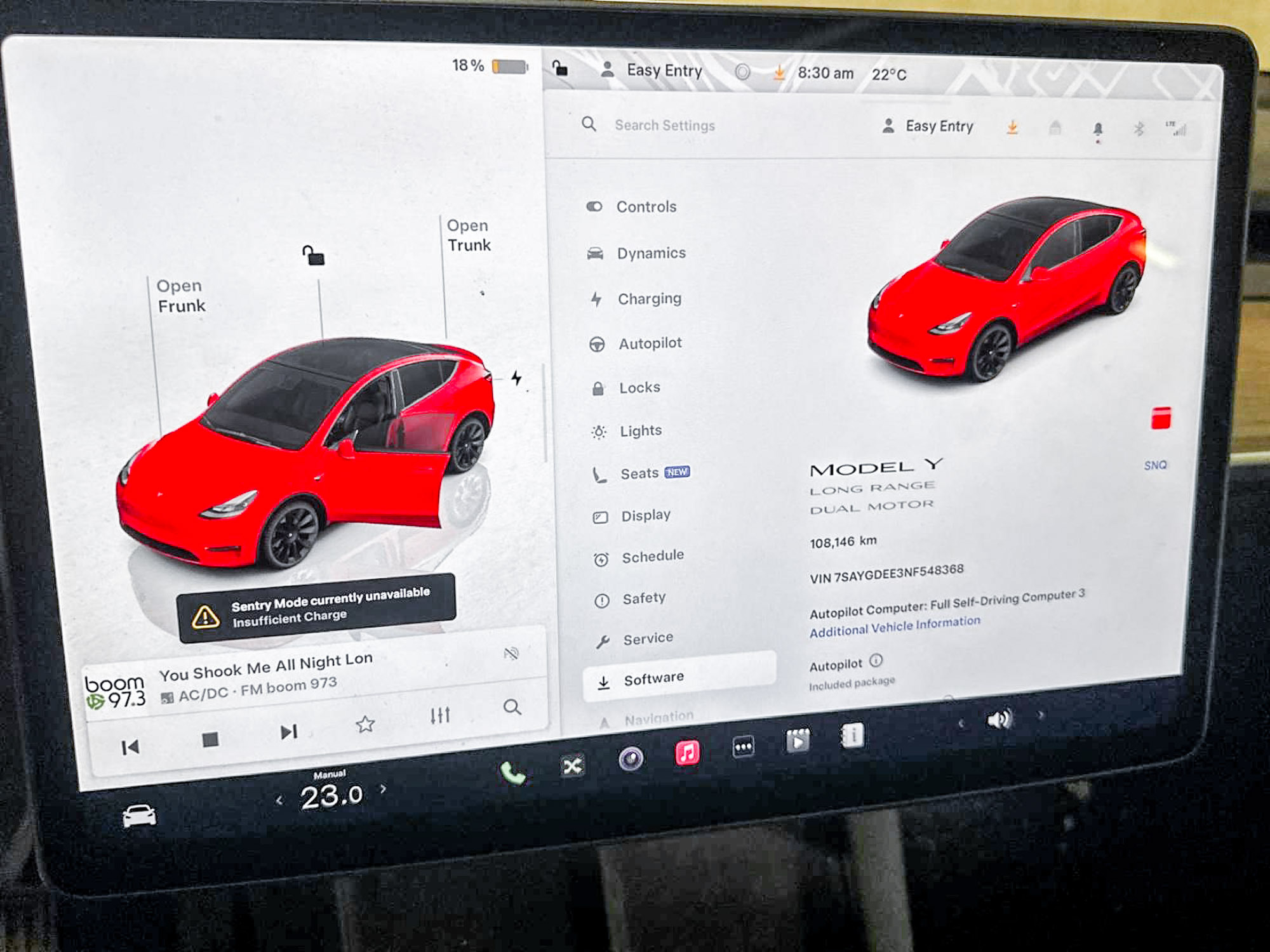Click the red paint color swatch
This screenshot has width=1270, height=952.
[1161, 419]
